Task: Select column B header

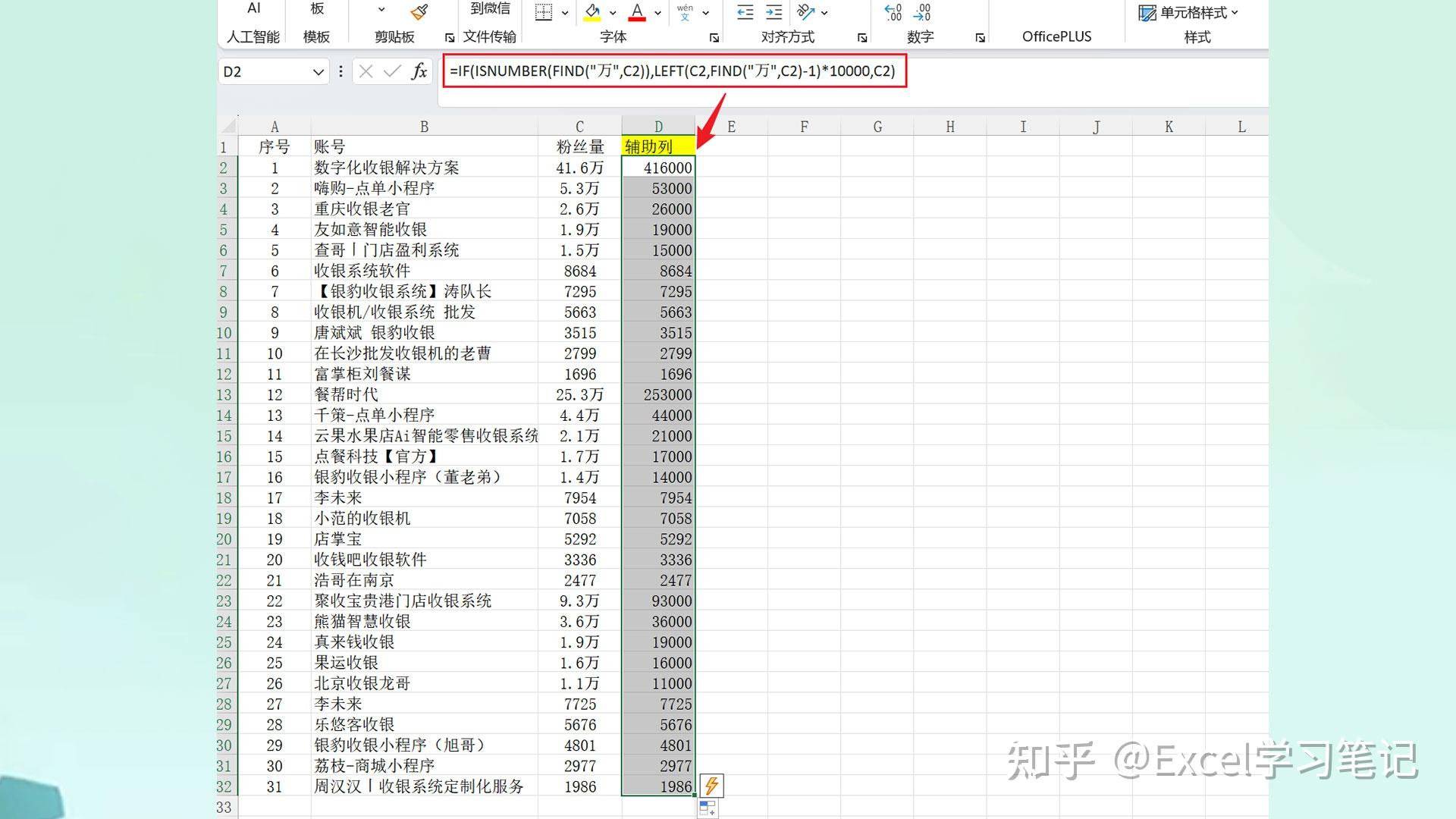Action: pos(425,127)
